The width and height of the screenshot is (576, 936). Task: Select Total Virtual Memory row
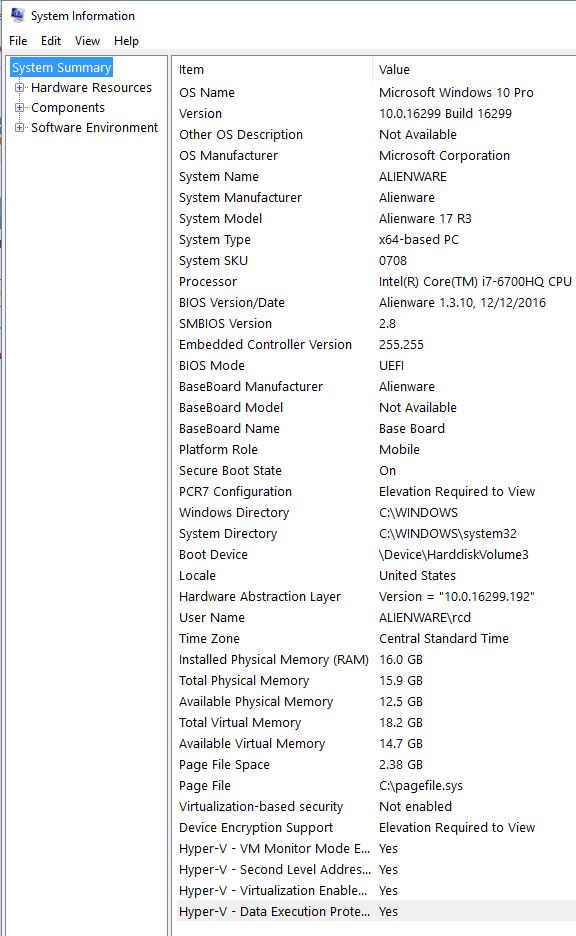[x=374, y=723]
